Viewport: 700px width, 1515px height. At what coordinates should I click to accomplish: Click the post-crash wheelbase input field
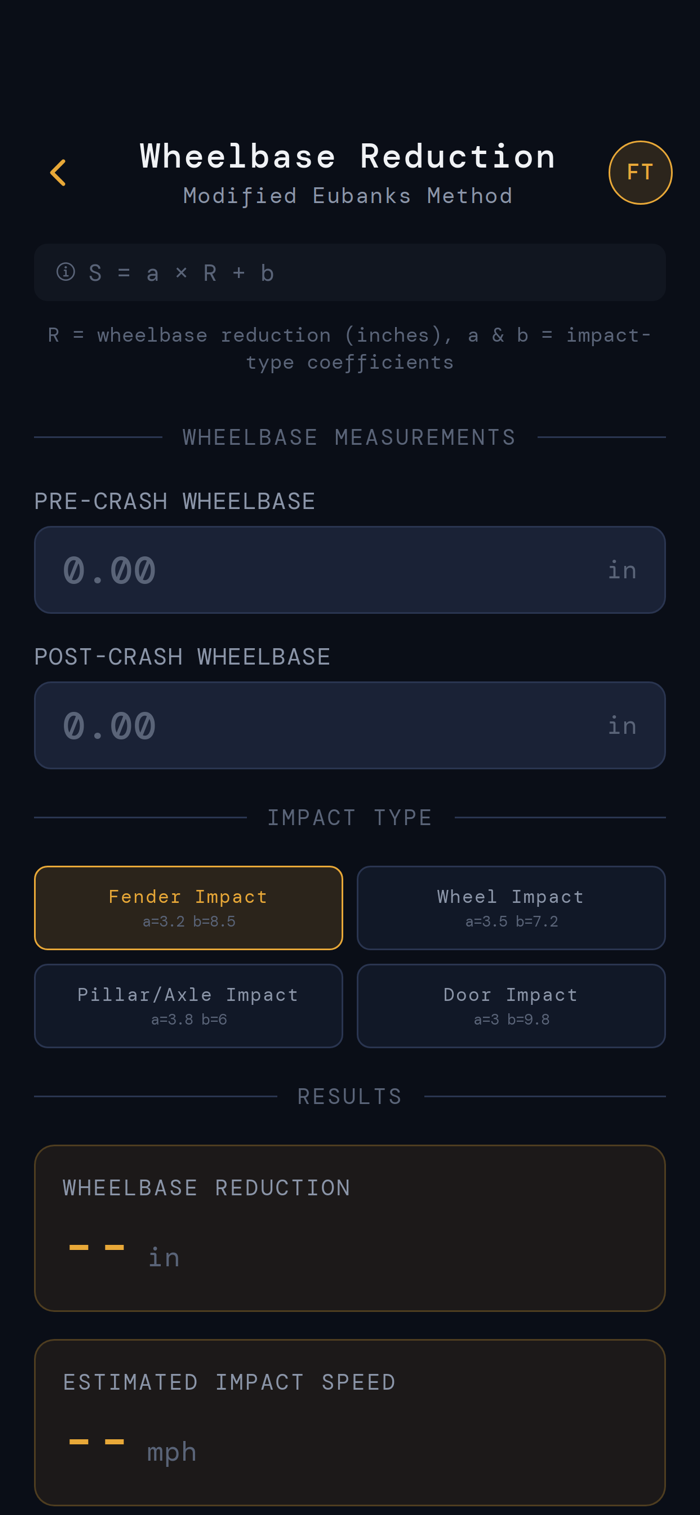pyautogui.click(x=330, y=725)
